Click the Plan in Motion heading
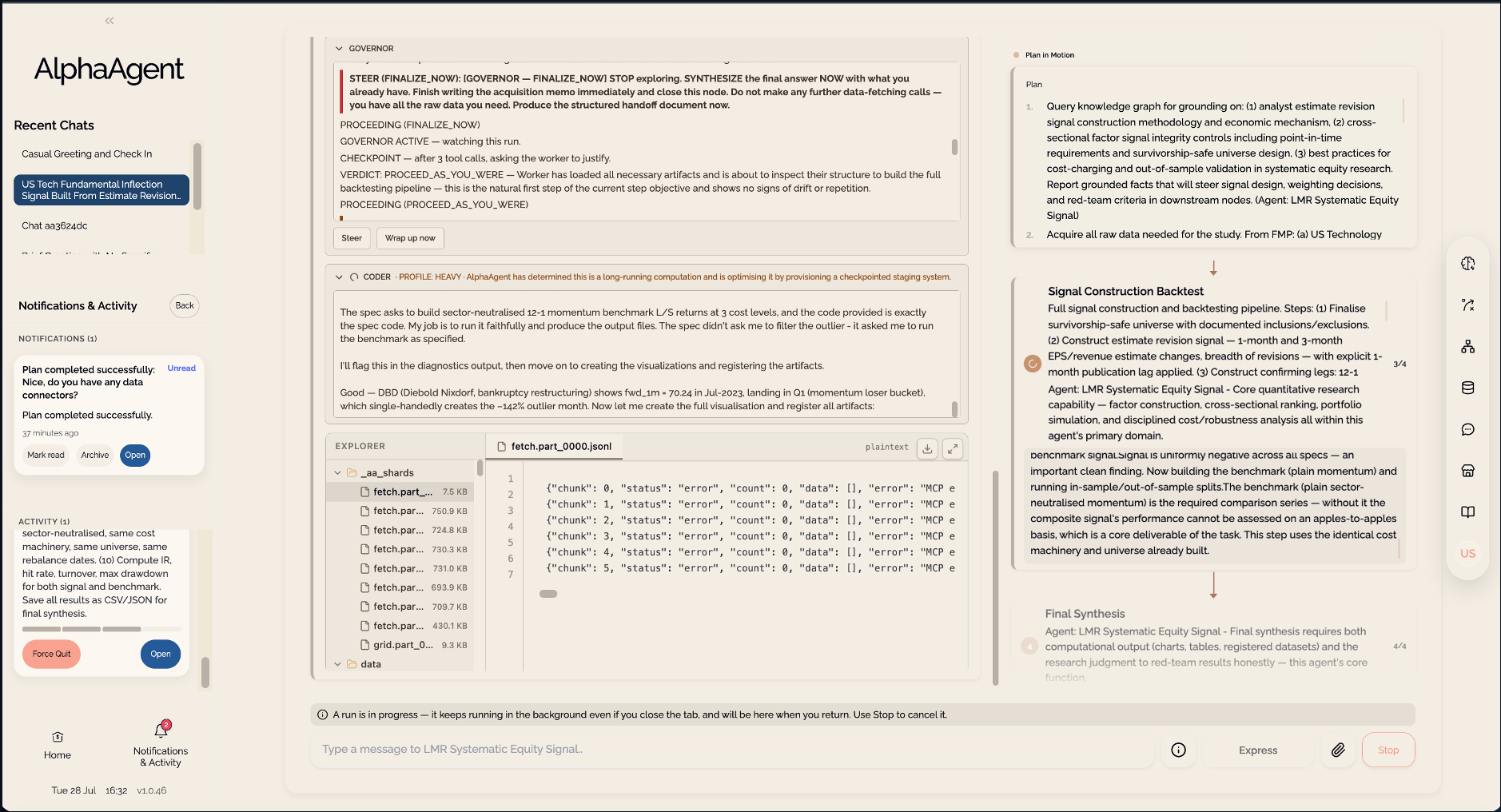Image resolution: width=1501 pixels, height=812 pixels. click(1049, 55)
